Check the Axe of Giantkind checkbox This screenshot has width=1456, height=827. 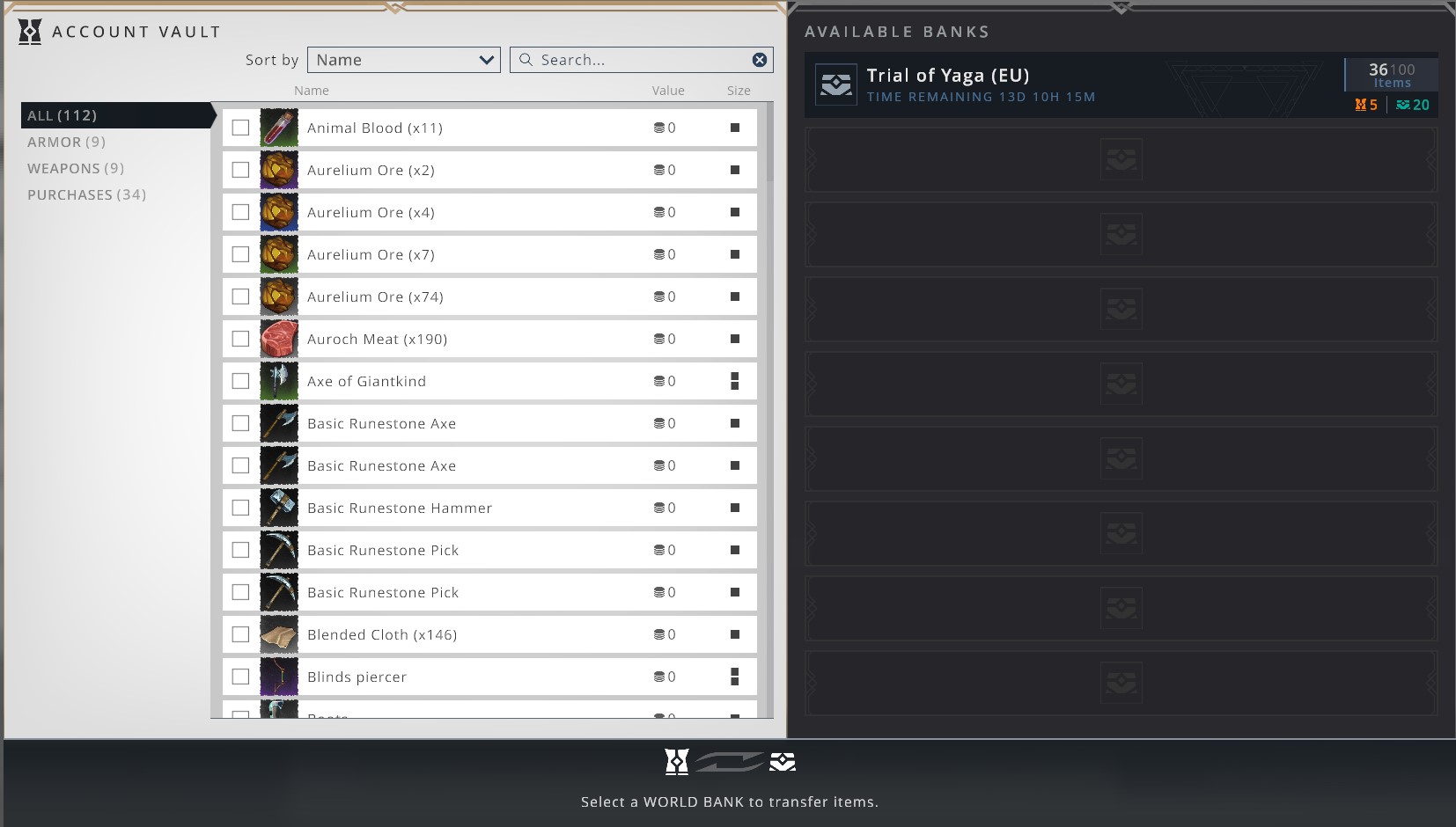pyautogui.click(x=240, y=381)
